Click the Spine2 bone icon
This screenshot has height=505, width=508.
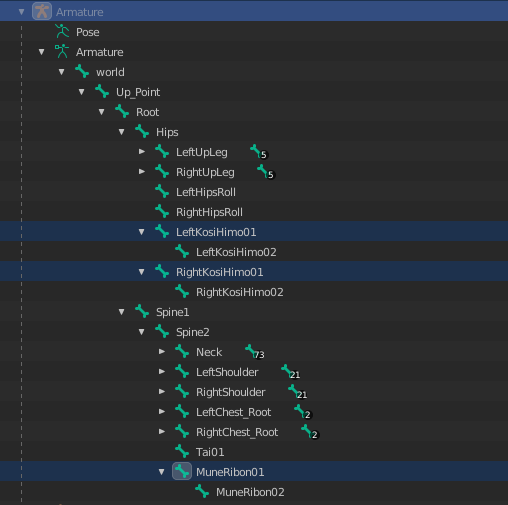tap(162, 332)
